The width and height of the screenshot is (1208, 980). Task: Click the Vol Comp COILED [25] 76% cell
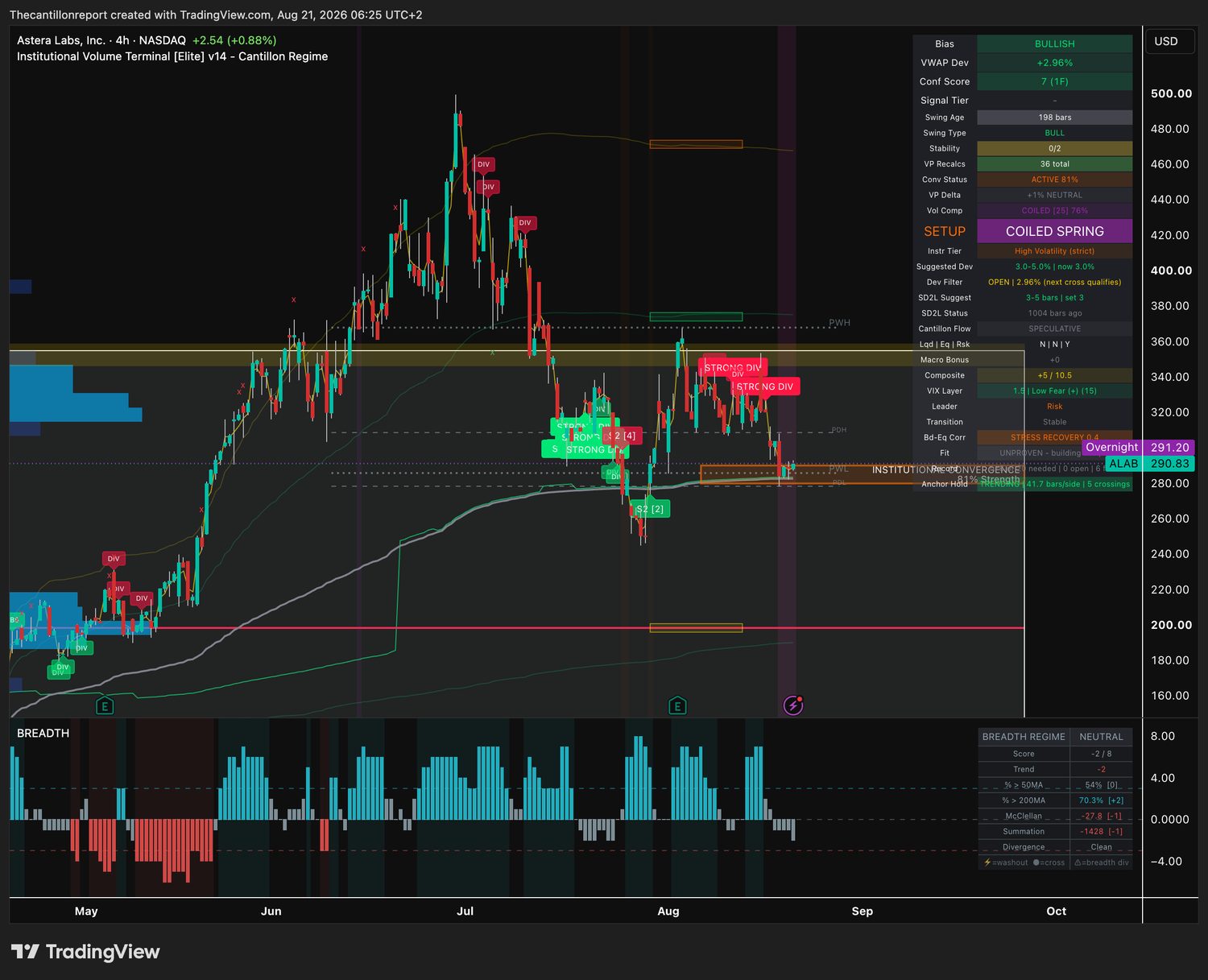point(1055,211)
